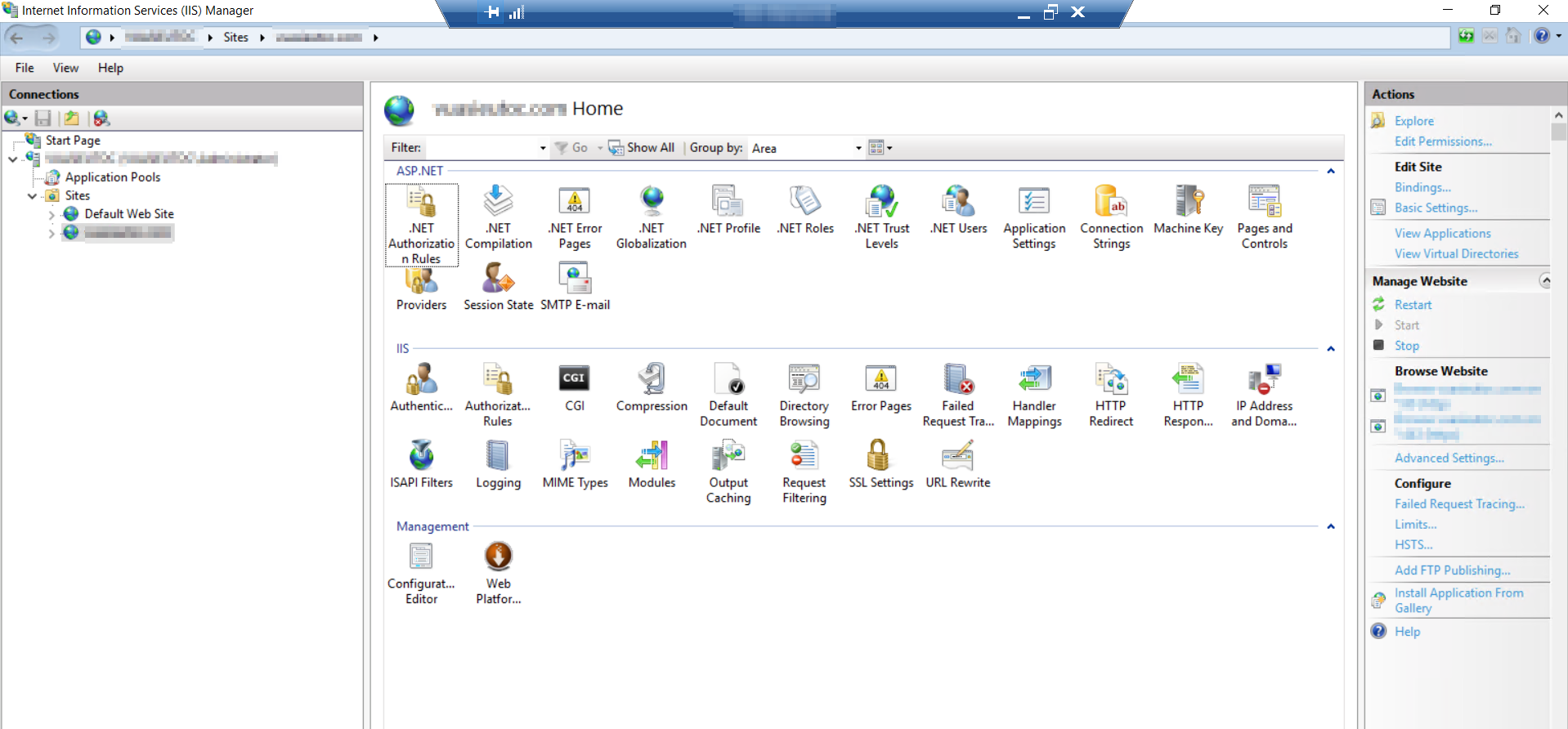Image resolution: width=1568 pixels, height=729 pixels.
Task: Open Pages and Controls feature
Action: tap(1265, 217)
